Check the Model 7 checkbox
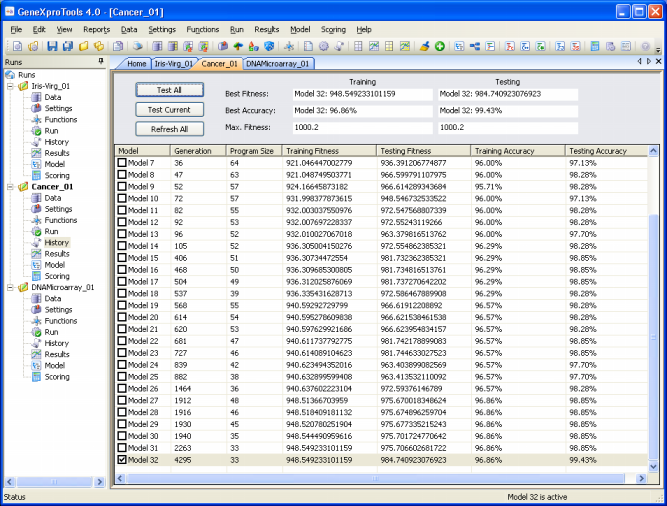The width and height of the screenshot is (667, 506). point(123,162)
